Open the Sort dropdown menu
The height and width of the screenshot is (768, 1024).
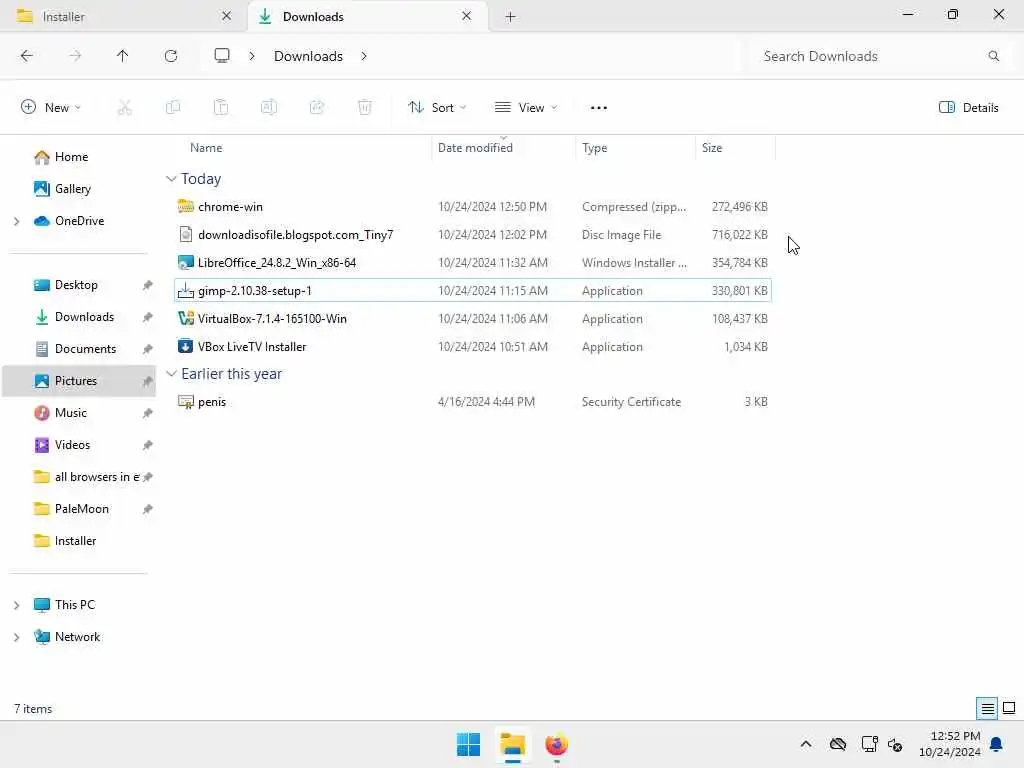[437, 108]
